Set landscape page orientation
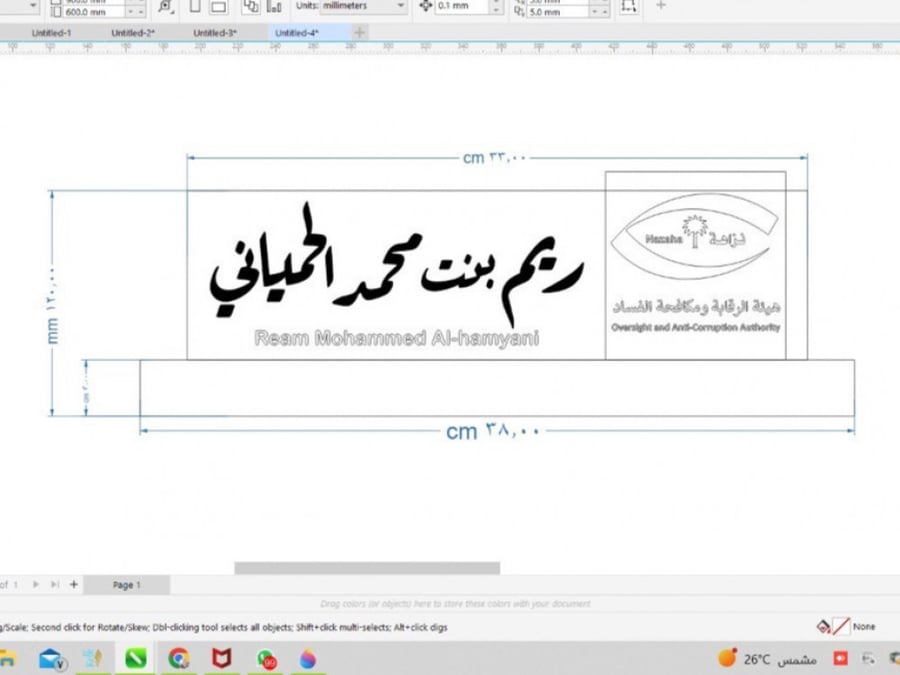900x675 pixels. click(x=218, y=7)
